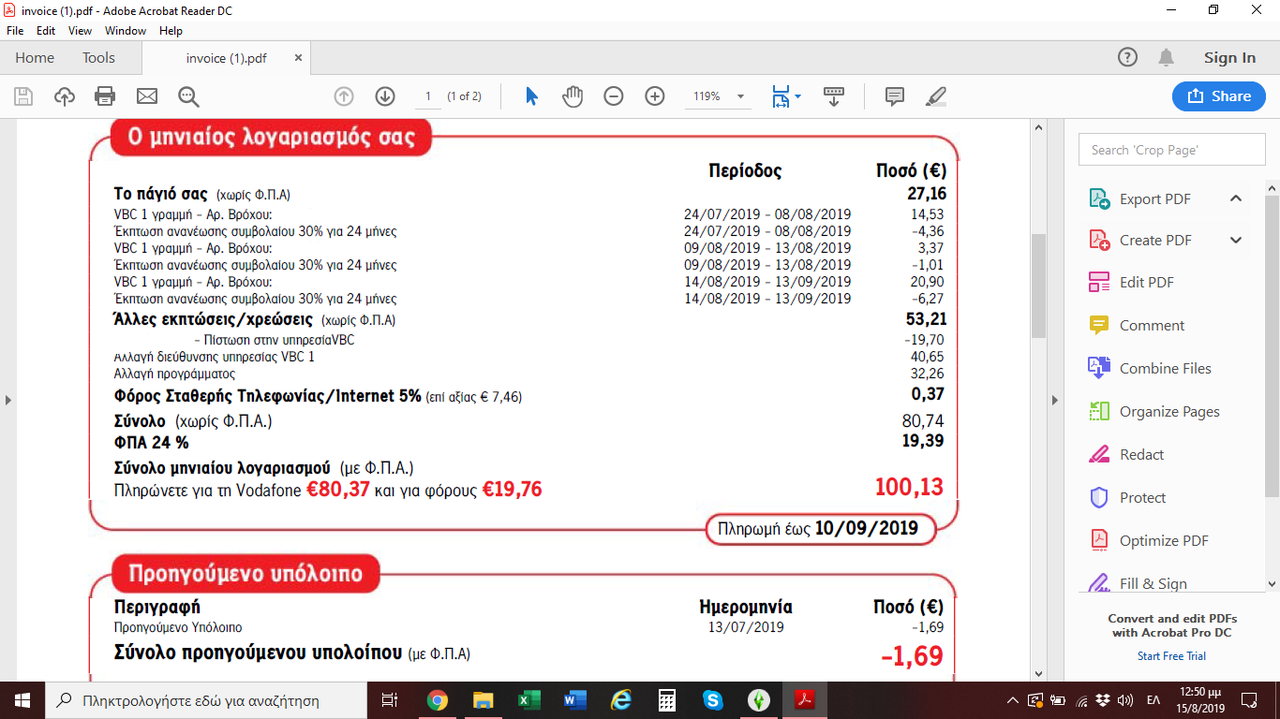Open the Help menu
Viewport: 1280px width, 719px height.
171,31
